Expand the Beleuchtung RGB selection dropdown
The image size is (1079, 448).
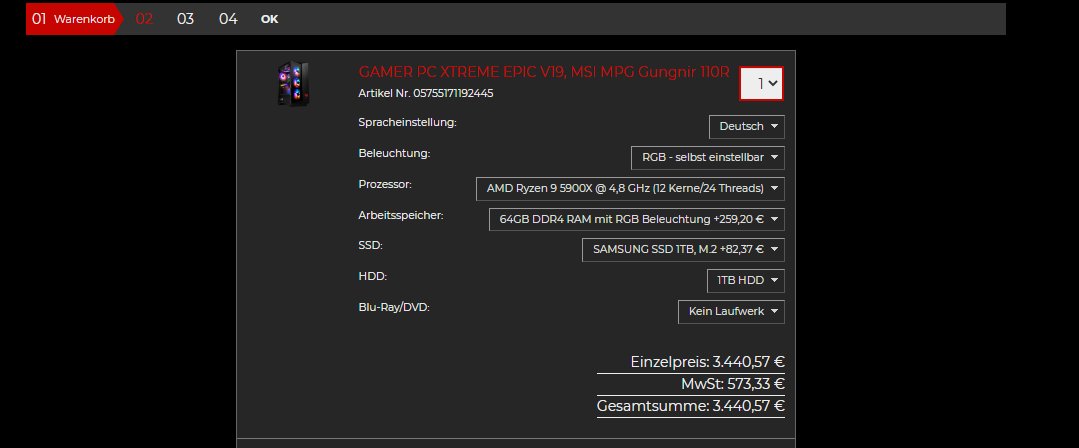(708, 158)
